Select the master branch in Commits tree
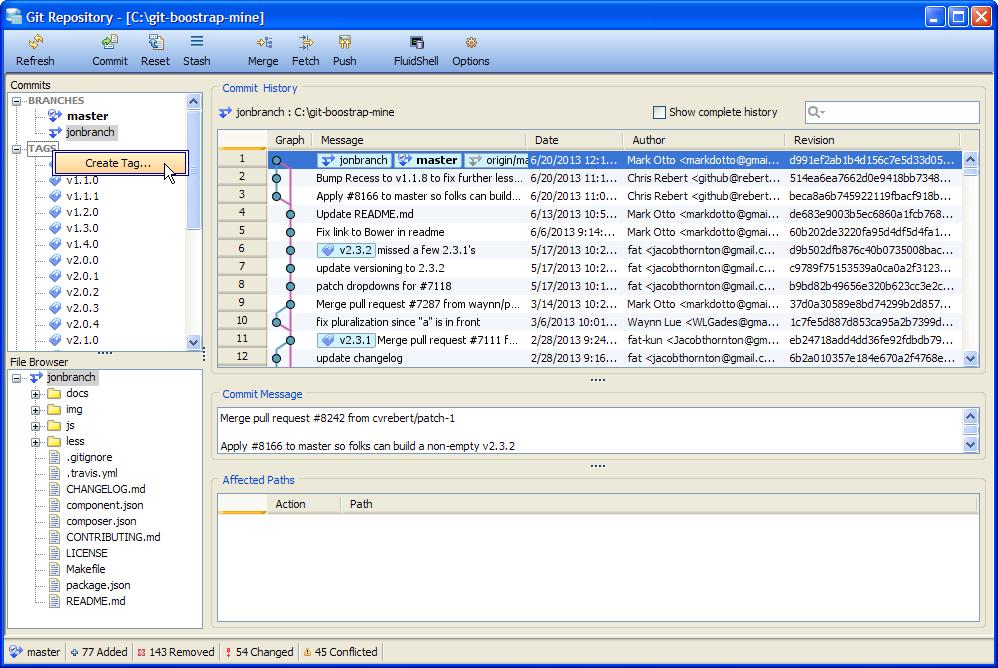The image size is (998, 668). (87, 116)
